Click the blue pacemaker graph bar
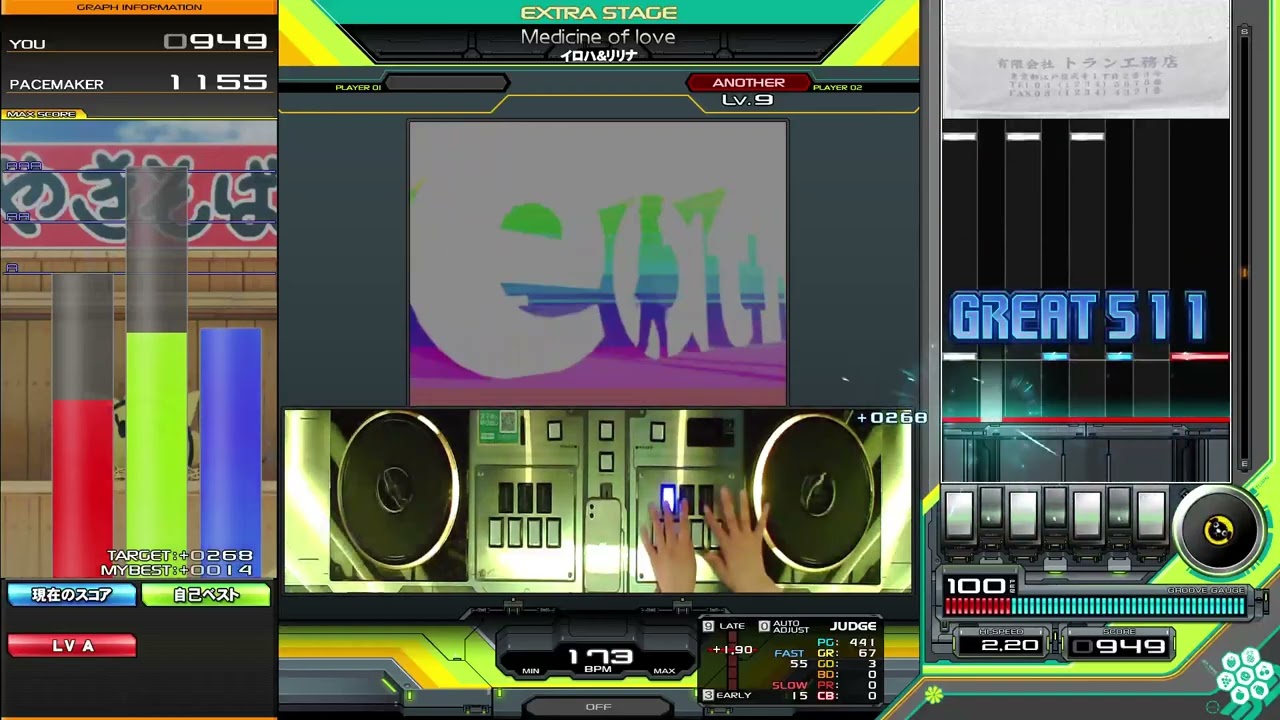 tap(230, 452)
